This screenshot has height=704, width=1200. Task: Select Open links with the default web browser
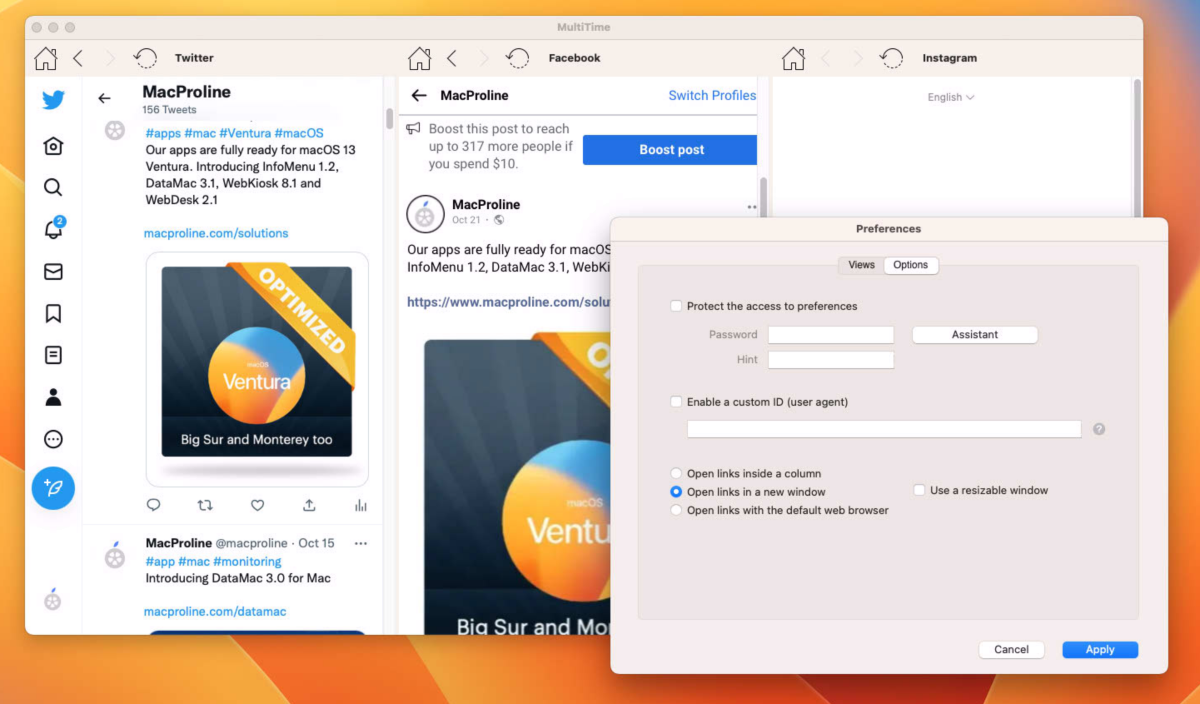(677, 510)
